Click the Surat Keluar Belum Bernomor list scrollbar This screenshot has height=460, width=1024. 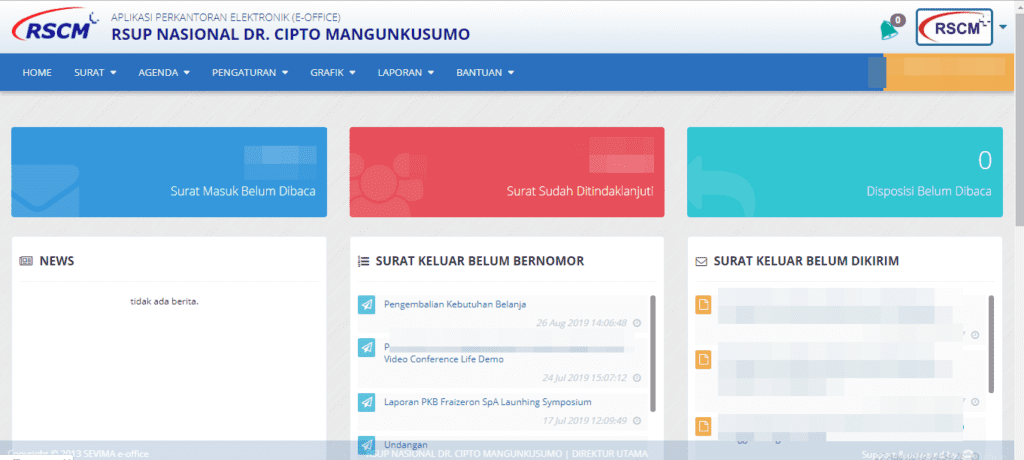click(653, 353)
